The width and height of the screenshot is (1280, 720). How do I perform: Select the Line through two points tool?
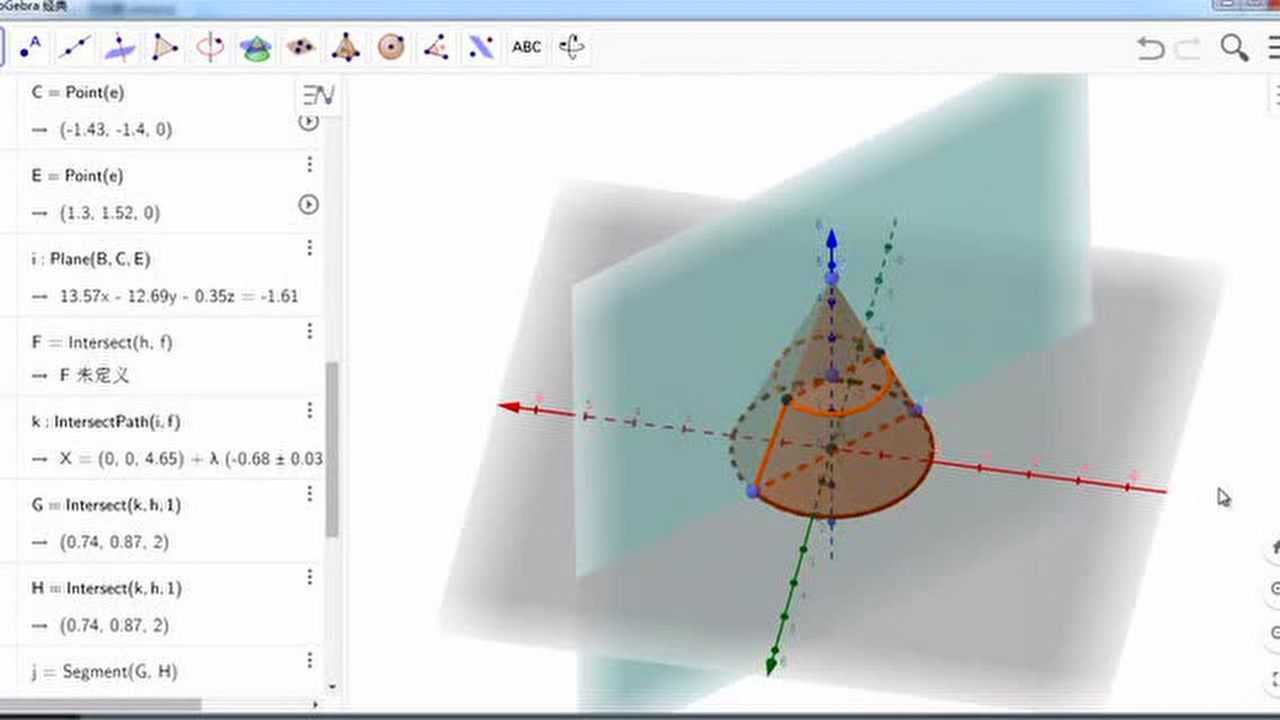point(75,46)
